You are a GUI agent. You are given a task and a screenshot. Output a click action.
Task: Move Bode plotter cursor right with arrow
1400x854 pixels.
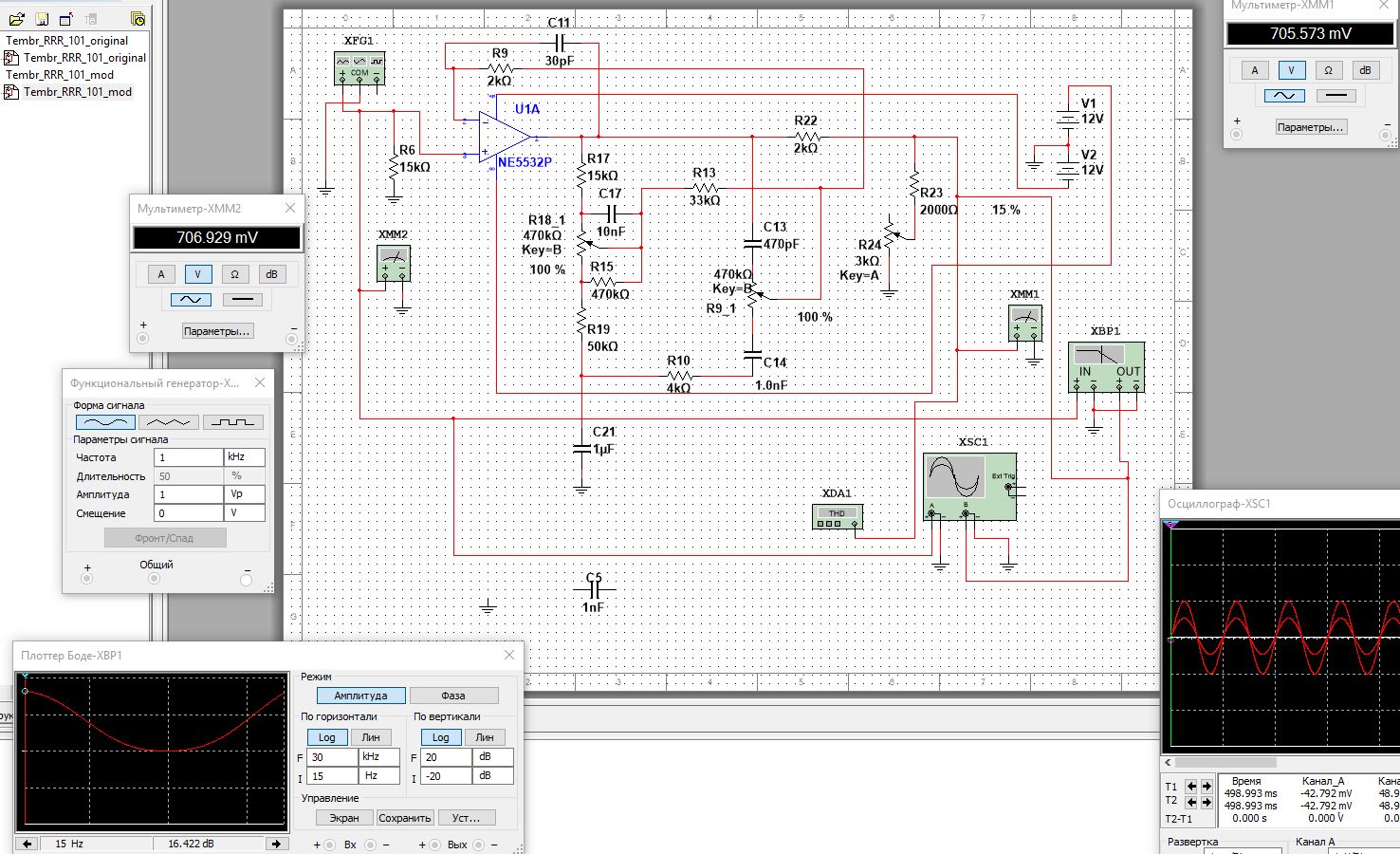pyautogui.click(x=277, y=844)
